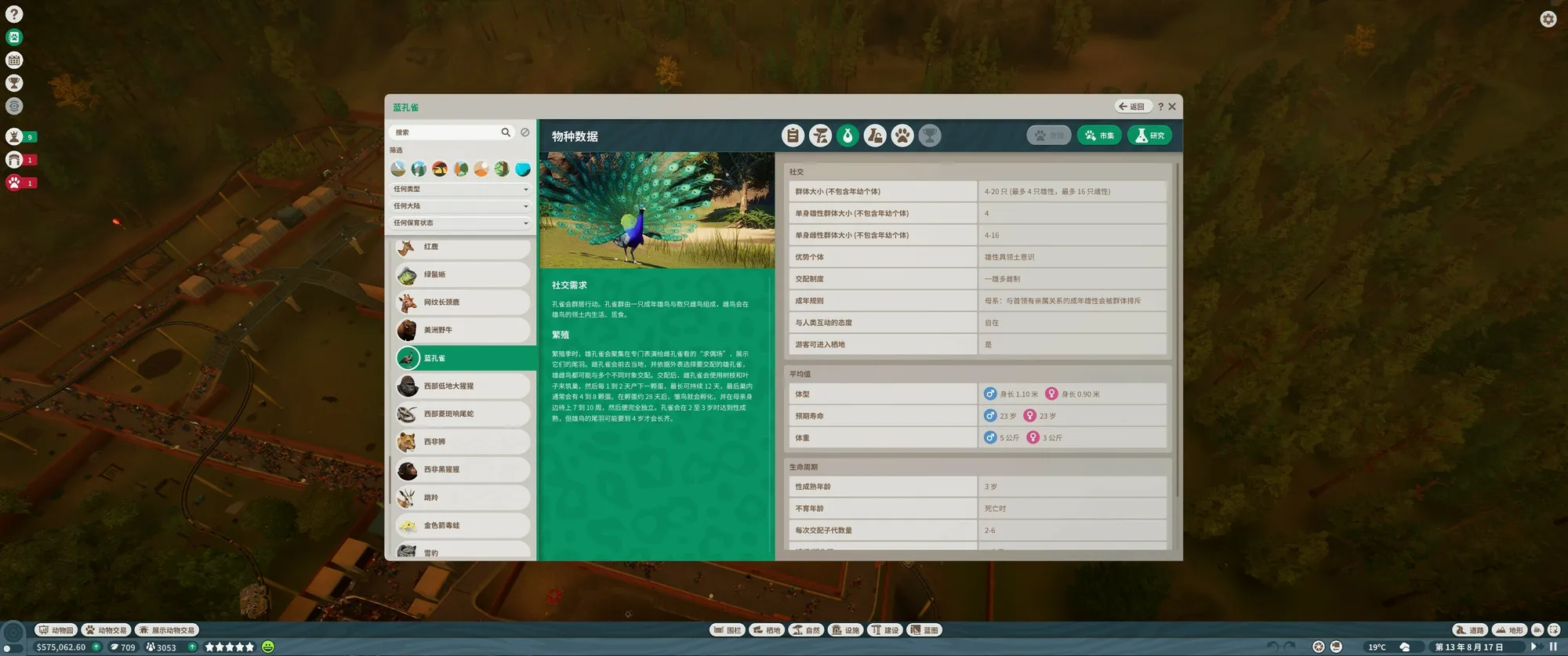
Task: Open the 动物交易 menu in bottom bar
Action: pos(106,630)
